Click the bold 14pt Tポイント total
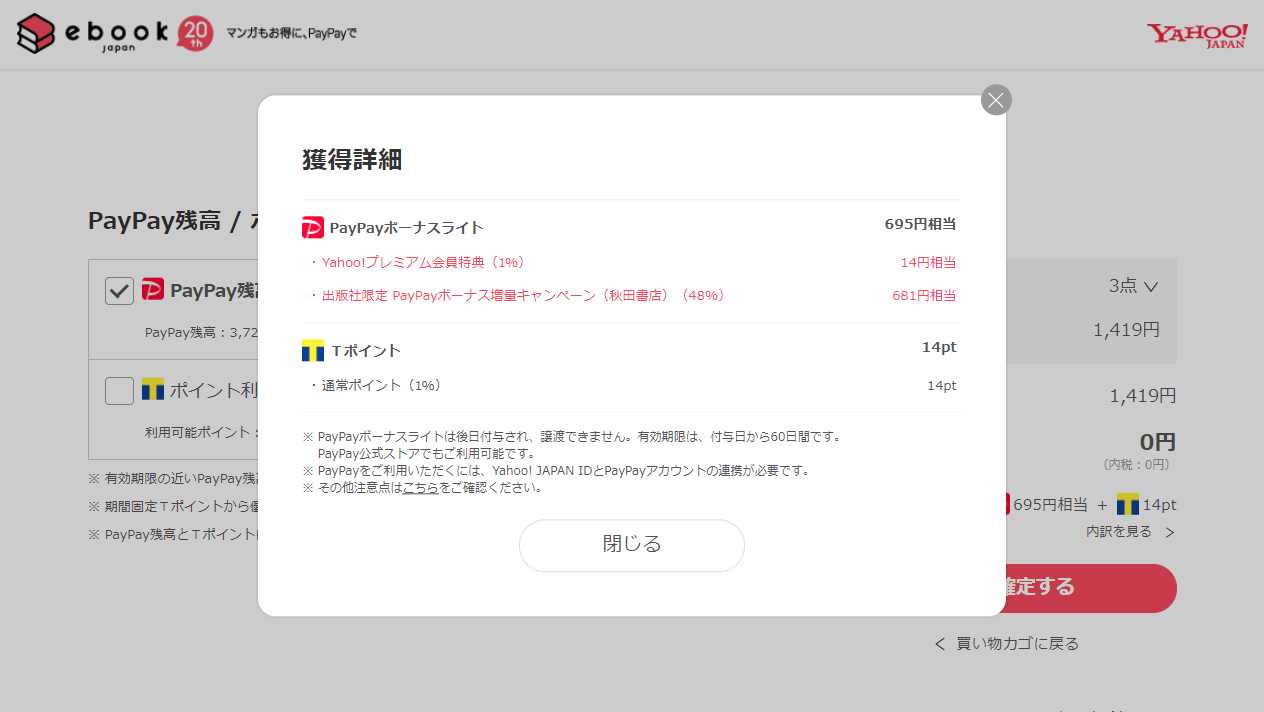Image resolution: width=1264 pixels, height=712 pixels. point(939,347)
